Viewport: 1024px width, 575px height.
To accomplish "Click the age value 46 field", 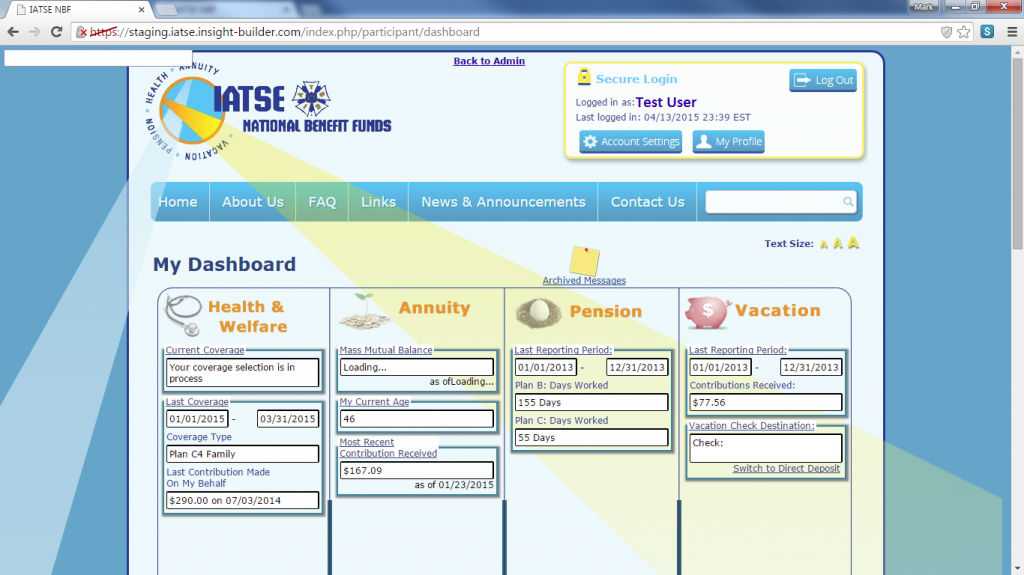I will click(417, 419).
